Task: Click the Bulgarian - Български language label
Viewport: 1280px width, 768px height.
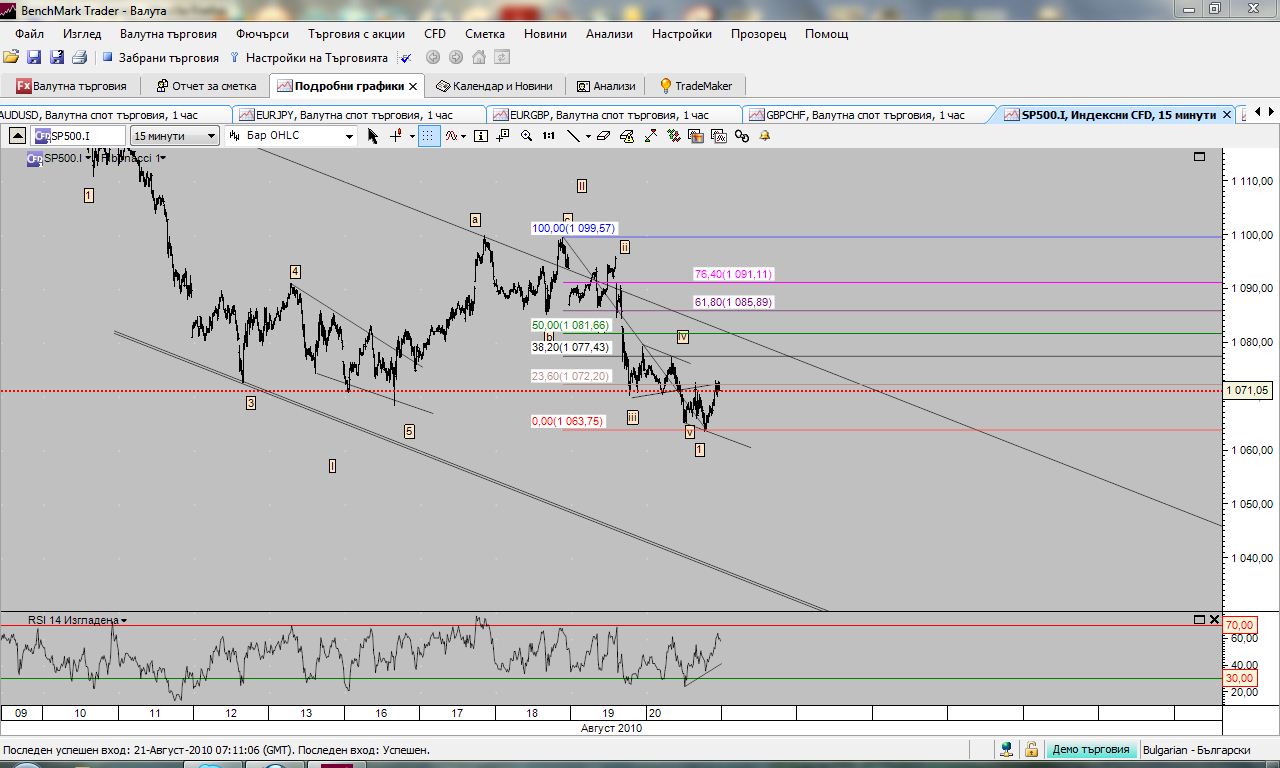Action: coord(1196,749)
